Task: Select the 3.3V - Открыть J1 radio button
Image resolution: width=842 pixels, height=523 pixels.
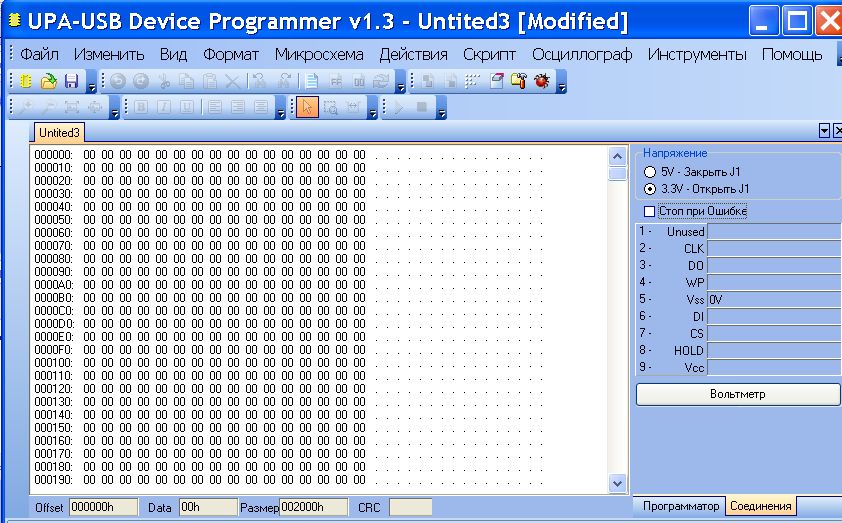Action: (x=650, y=189)
